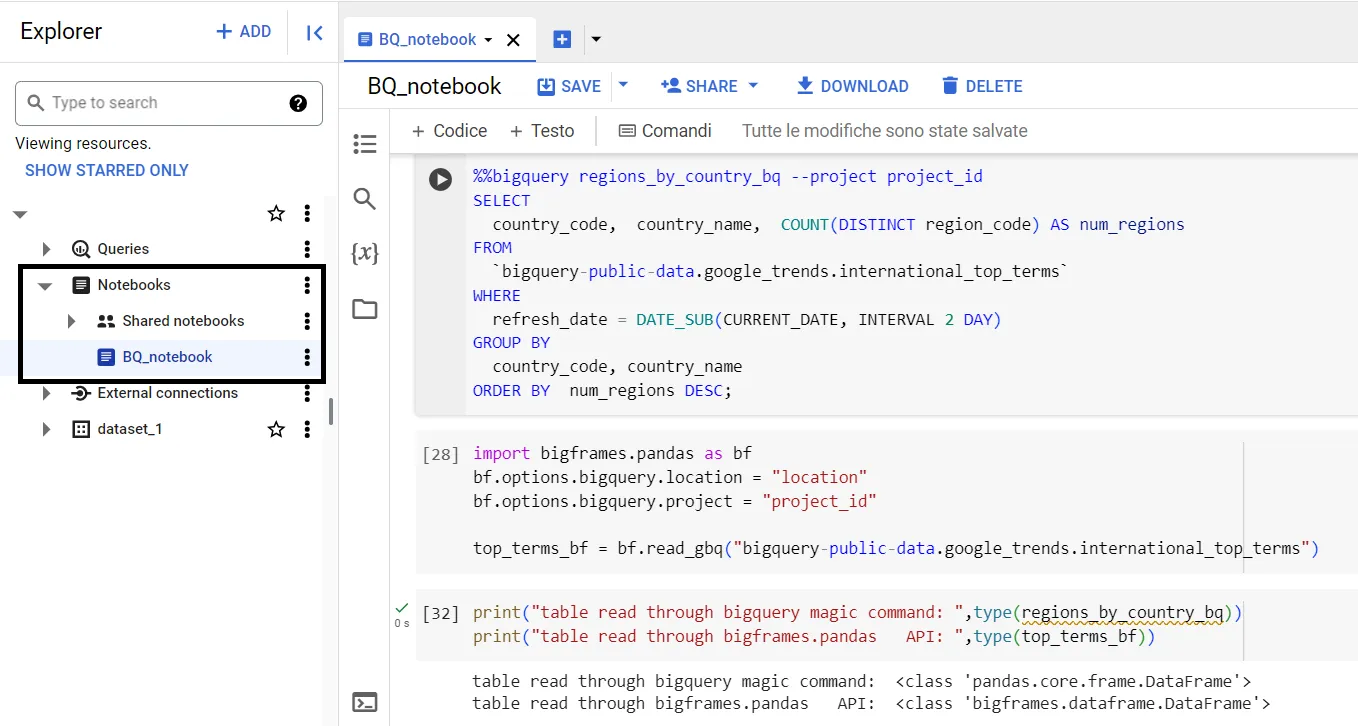Click the search help icon
The width and height of the screenshot is (1358, 726).
(x=298, y=103)
